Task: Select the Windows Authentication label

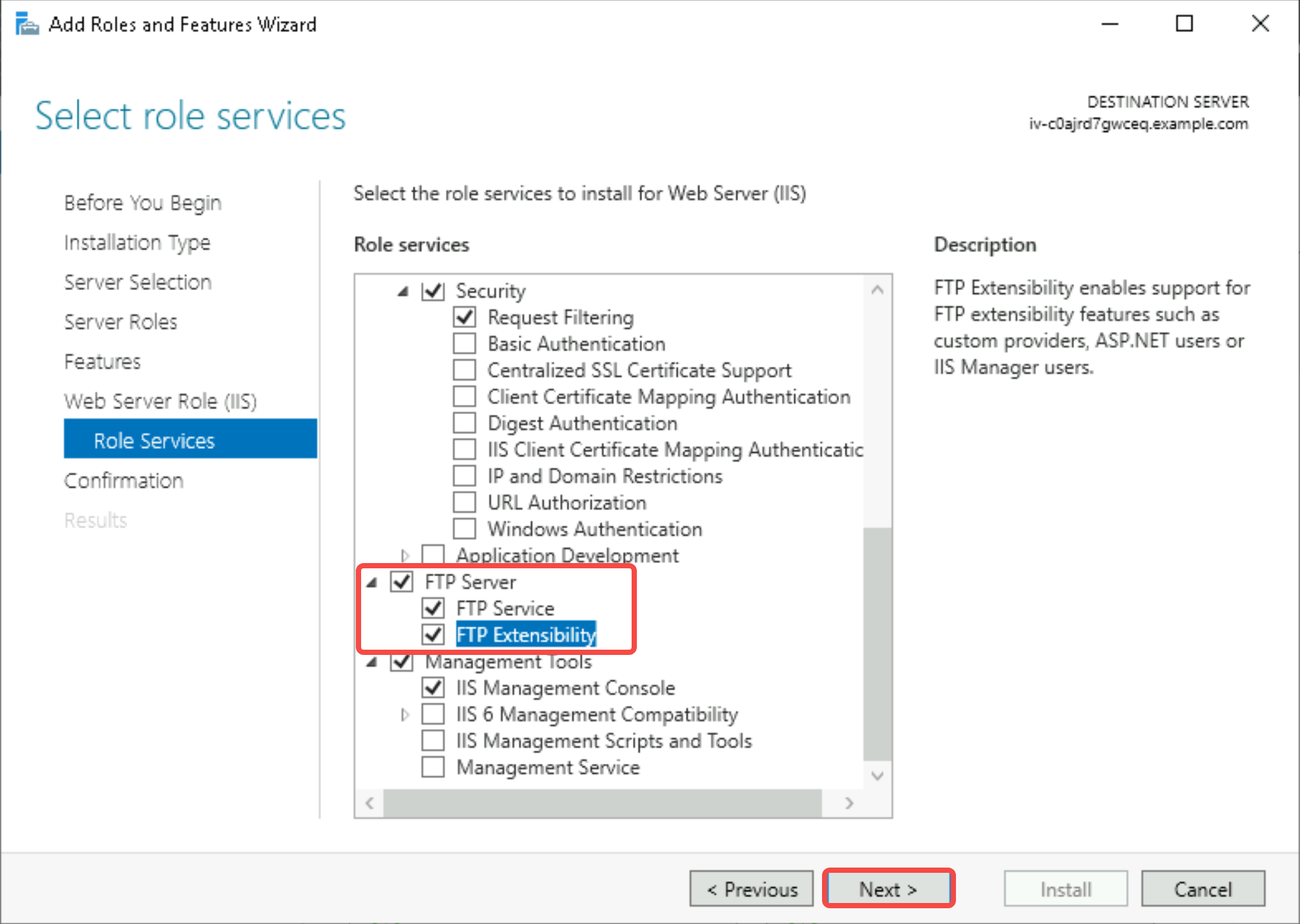Action: pyautogui.click(x=595, y=529)
